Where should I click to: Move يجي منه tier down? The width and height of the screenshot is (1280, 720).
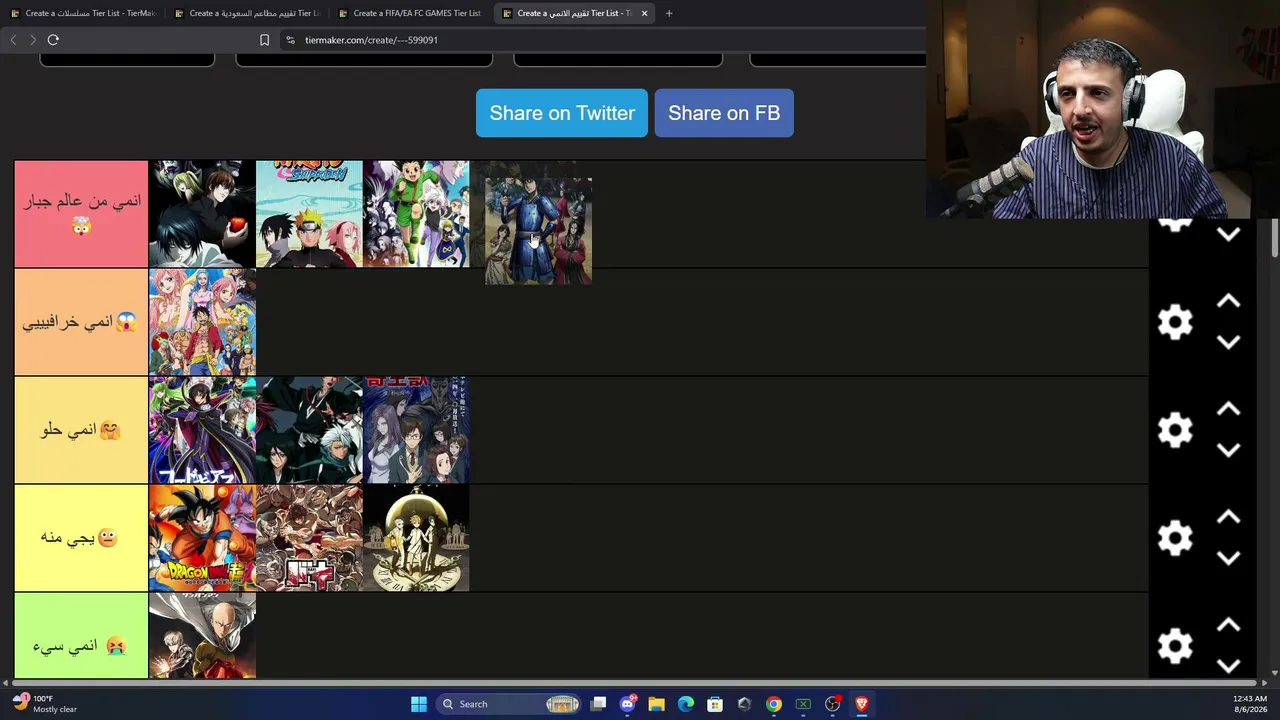click(x=1228, y=558)
